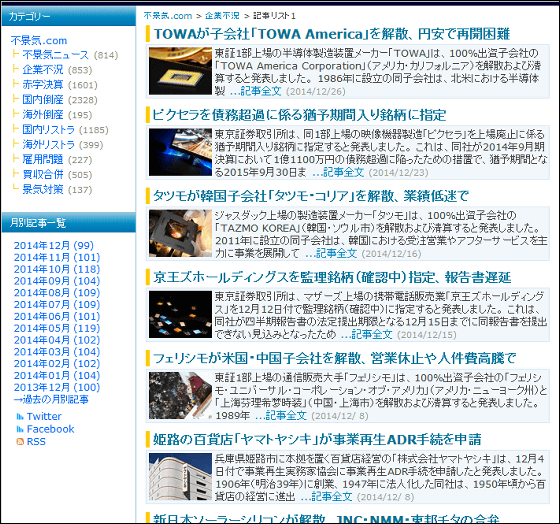560x524 pixels.
Task: Read 記事全文 for ピクセラ article (2014/12/23)
Action: point(338,172)
